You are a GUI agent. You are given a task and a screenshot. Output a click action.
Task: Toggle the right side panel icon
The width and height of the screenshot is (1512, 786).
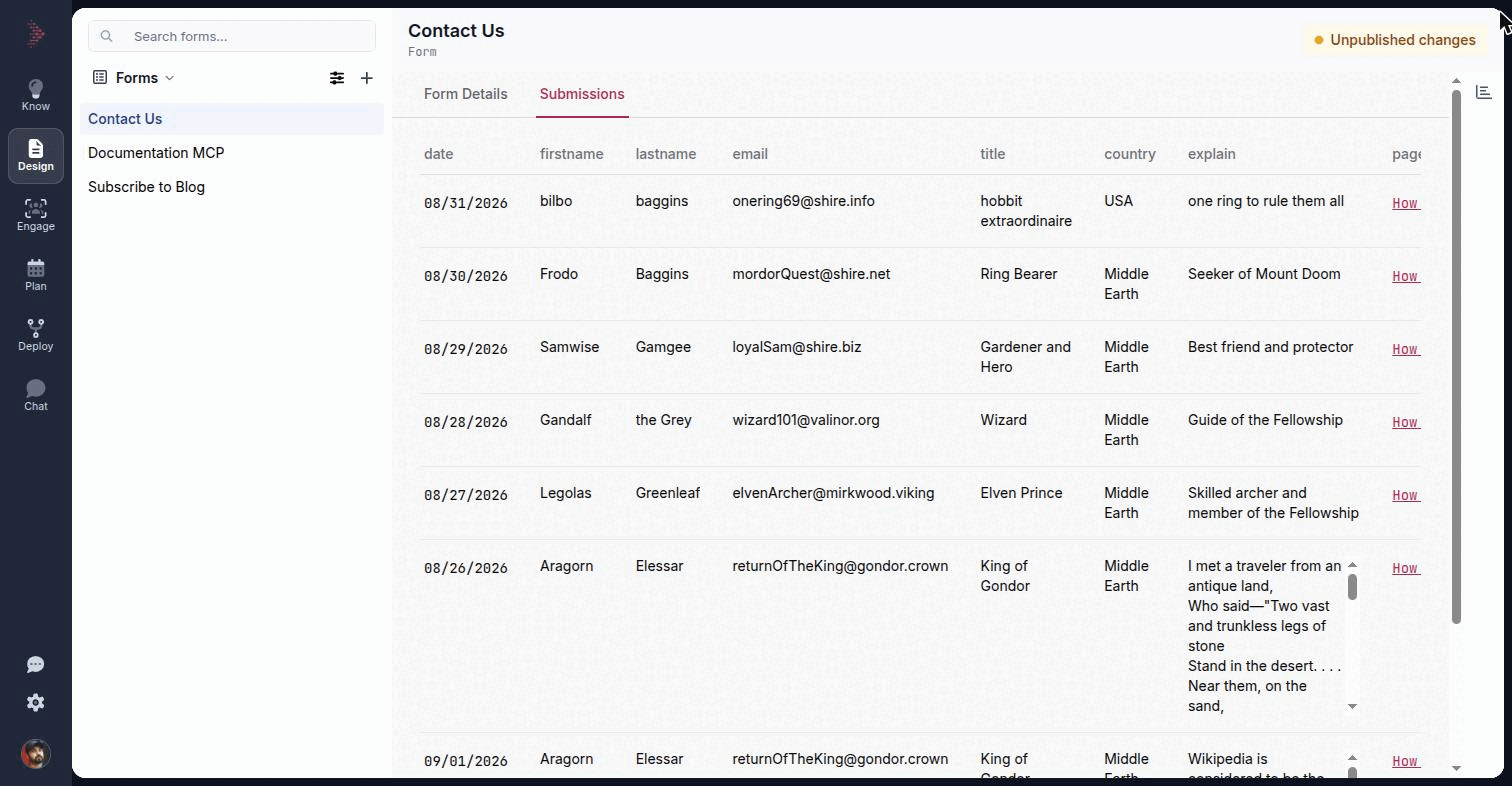[1484, 92]
